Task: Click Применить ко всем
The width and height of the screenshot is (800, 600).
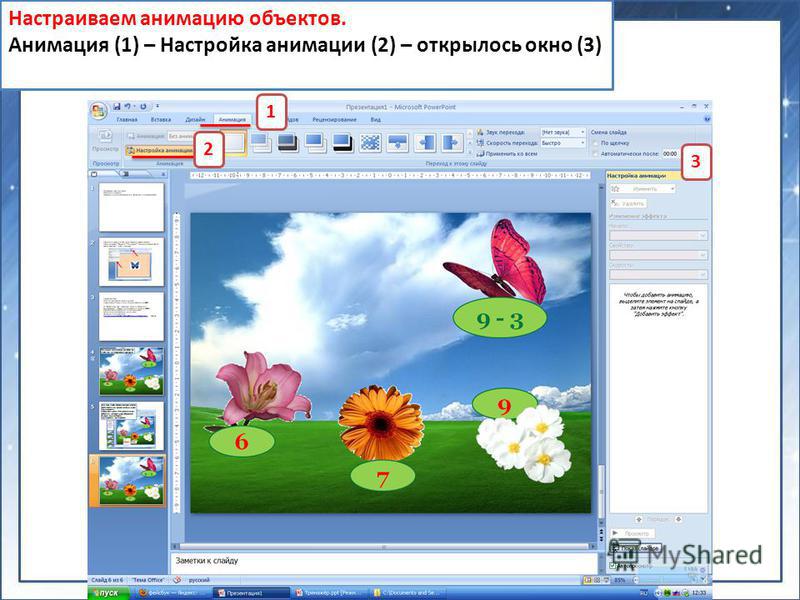Action: (507, 154)
